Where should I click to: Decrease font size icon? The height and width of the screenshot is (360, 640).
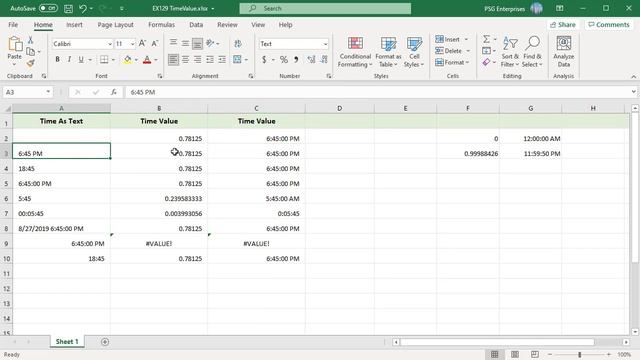[155, 43]
